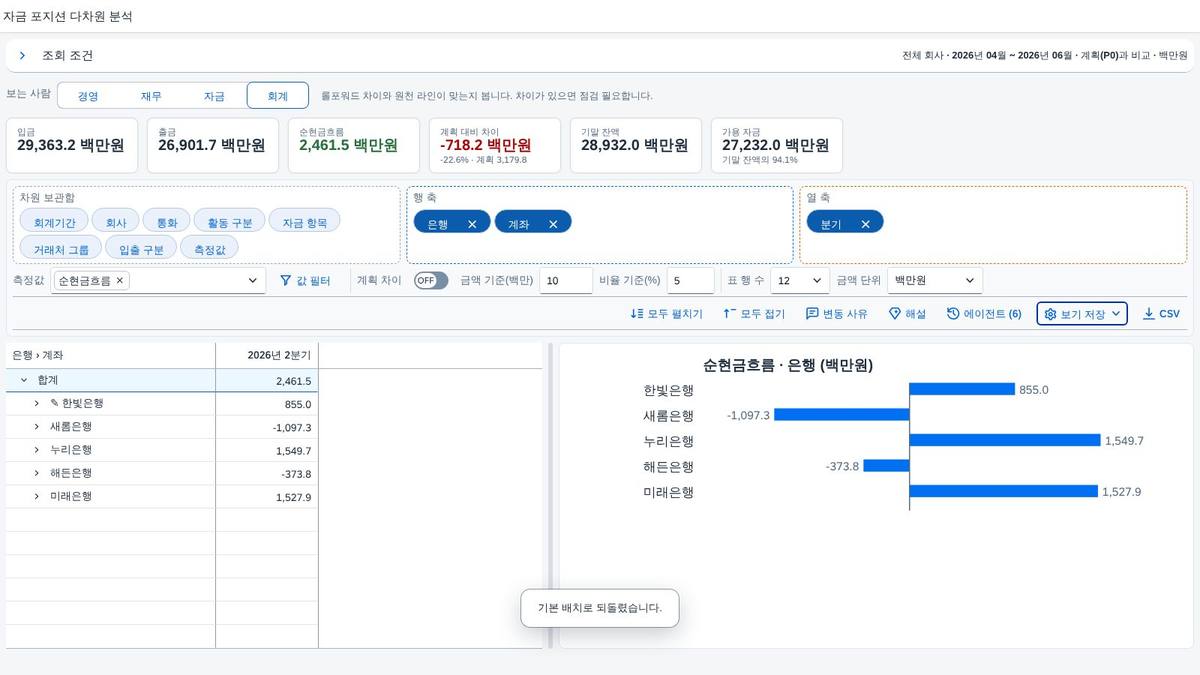Screen dimensions: 1200x675
Task: Select the 재무 viewer tab
Action: click(151, 96)
